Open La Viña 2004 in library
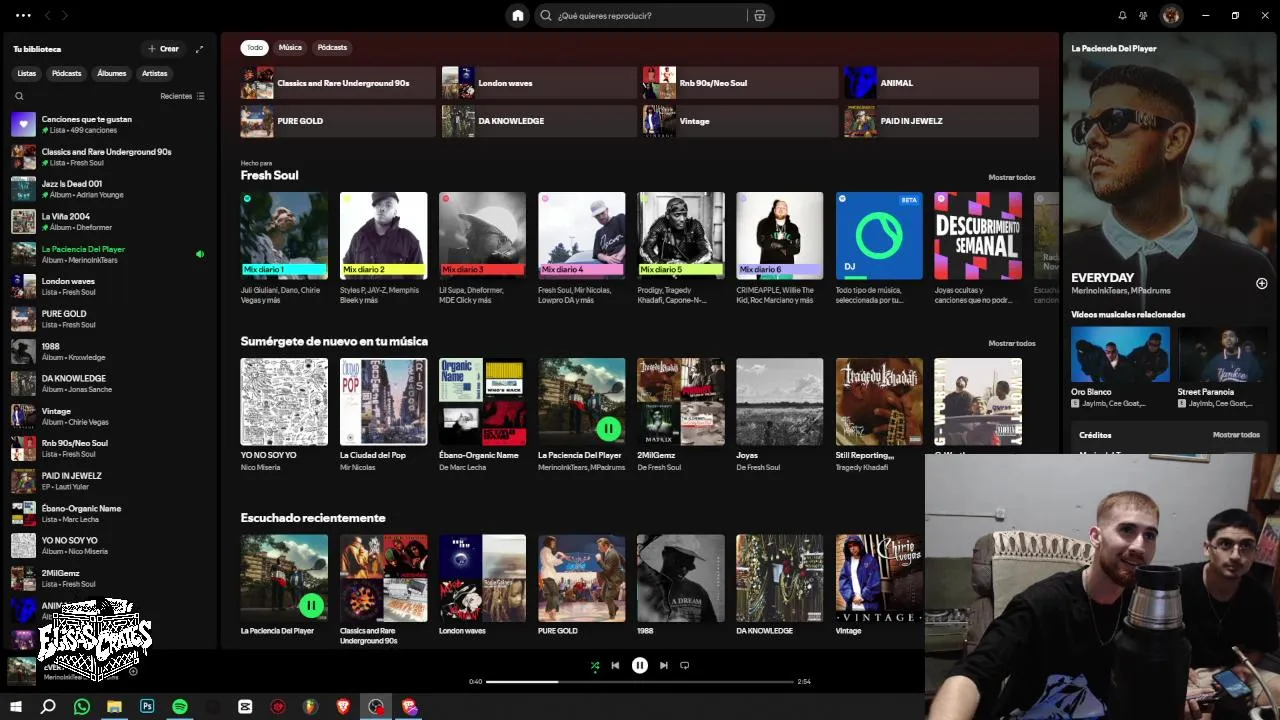Viewport: 1280px width, 720px height. pyautogui.click(x=109, y=221)
